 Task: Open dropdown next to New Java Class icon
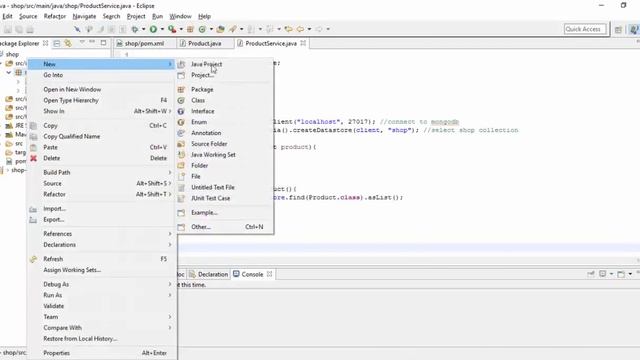coord(211,29)
